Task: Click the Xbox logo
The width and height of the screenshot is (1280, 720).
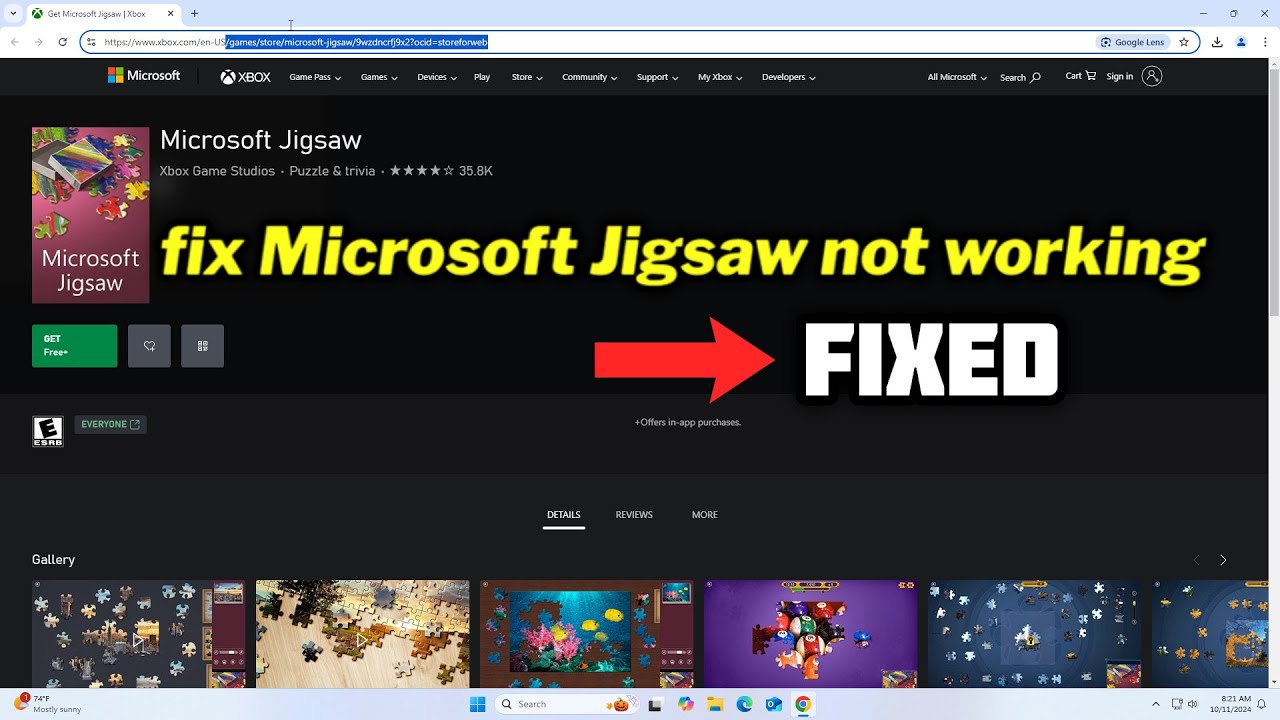Action: tap(246, 77)
